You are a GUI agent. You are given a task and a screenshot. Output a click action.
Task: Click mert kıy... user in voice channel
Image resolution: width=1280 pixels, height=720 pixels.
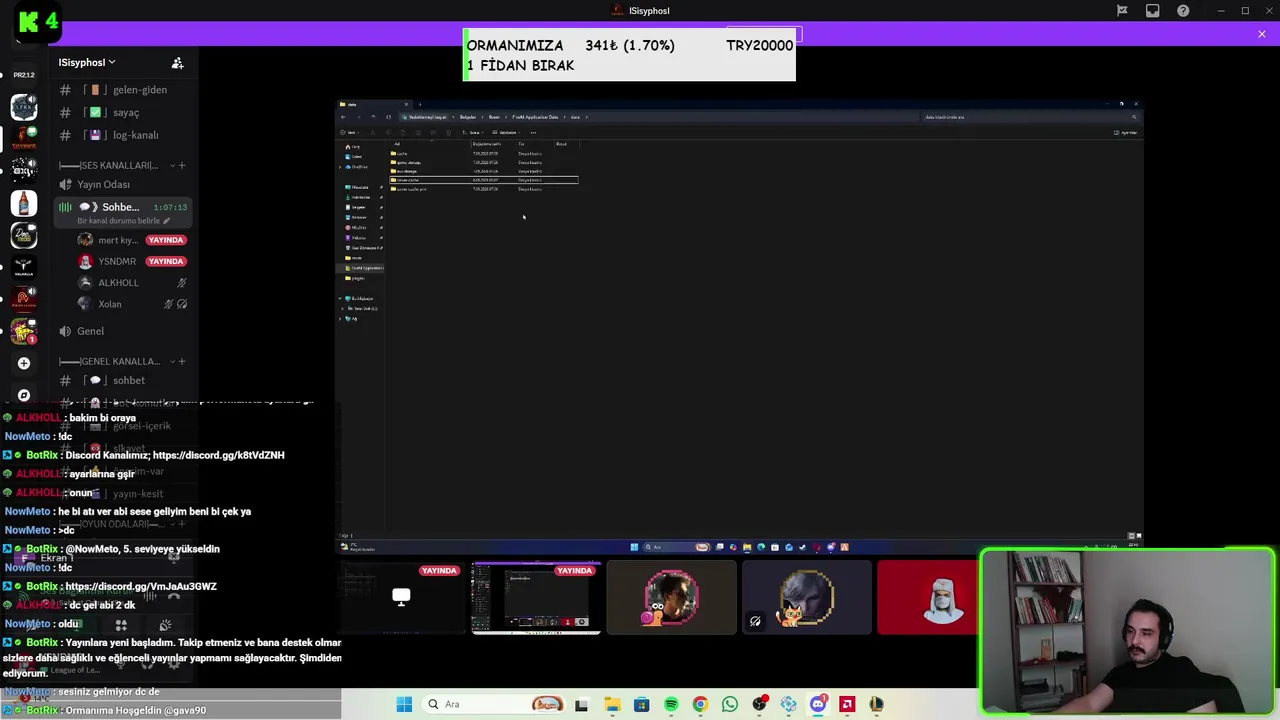pyautogui.click(x=108, y=240)
